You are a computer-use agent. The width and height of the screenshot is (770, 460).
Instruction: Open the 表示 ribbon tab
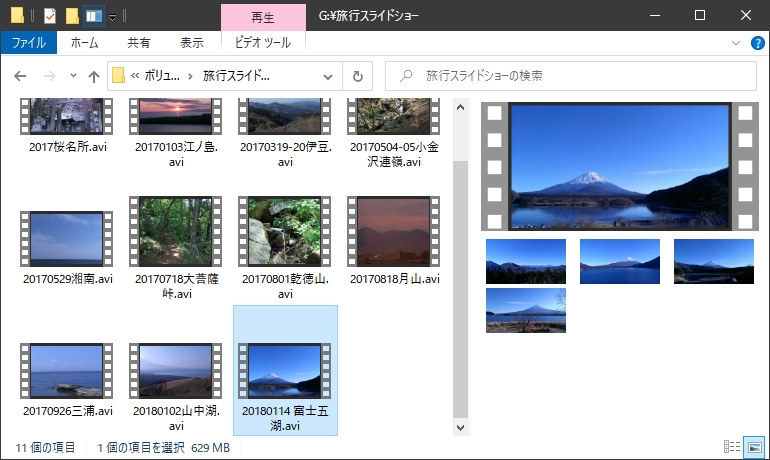[x=192, y=43]
